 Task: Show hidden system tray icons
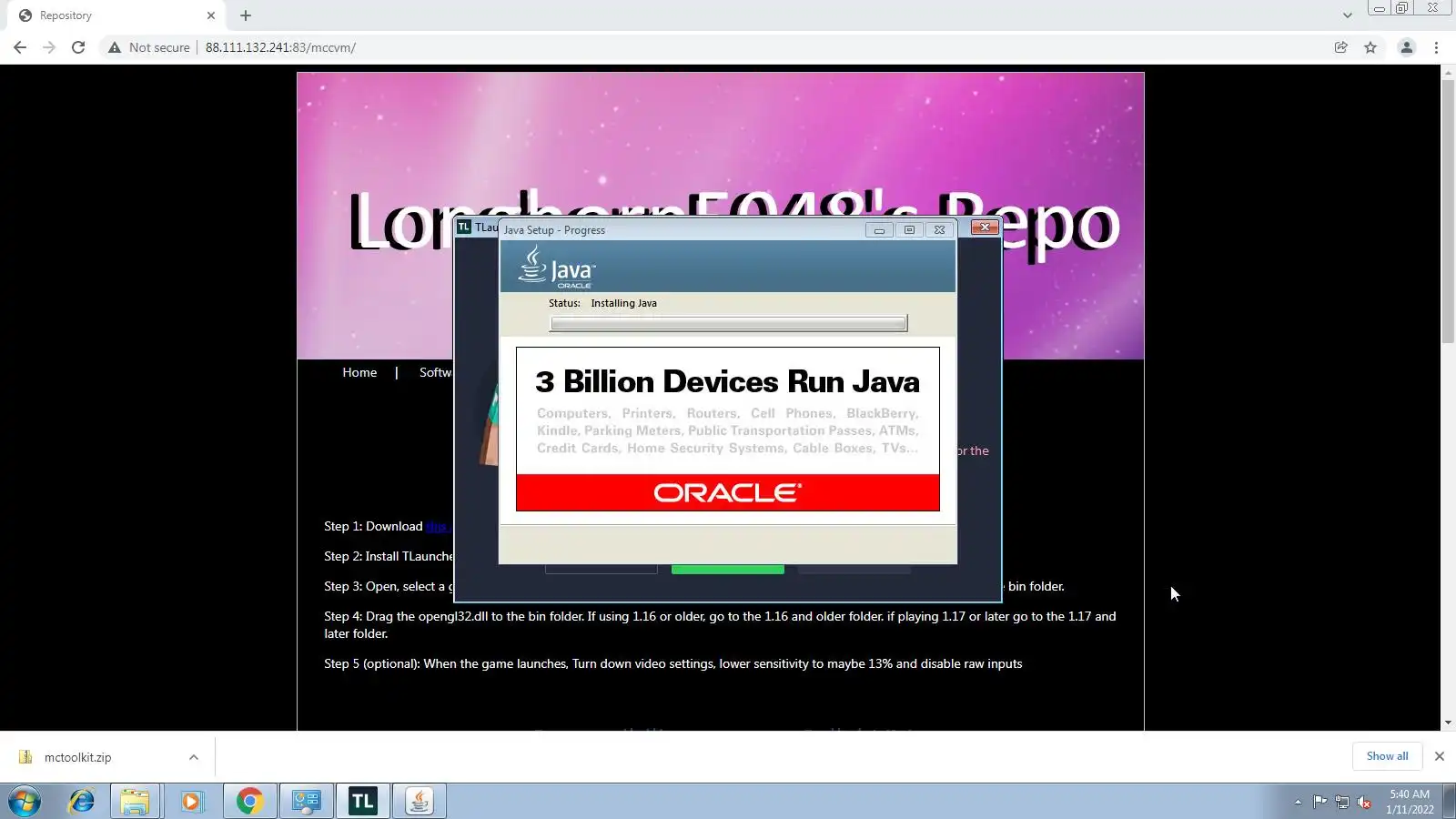click(1298, 802)
